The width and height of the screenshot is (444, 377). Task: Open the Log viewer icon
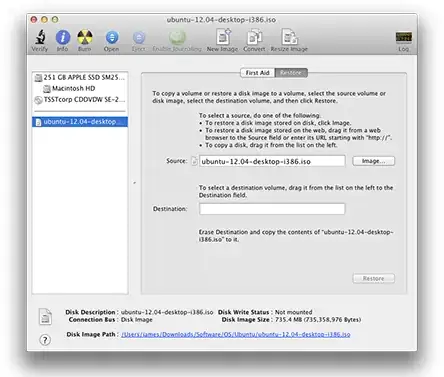(403, 37)
